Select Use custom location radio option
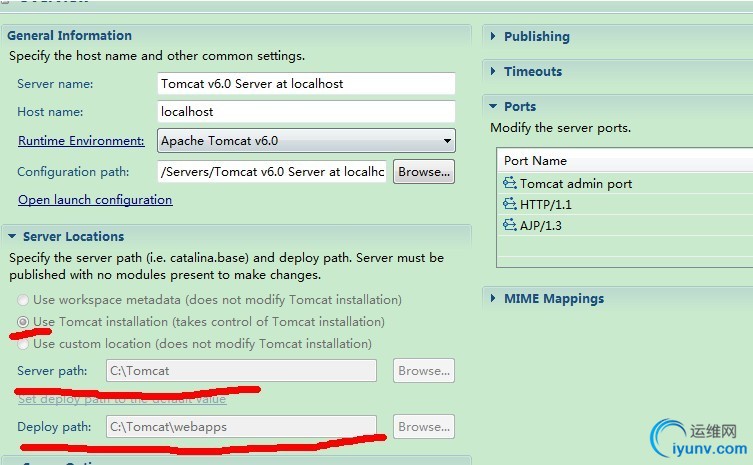Image resolution: width=753 pixels, height=465 pixels. (23, 344)
